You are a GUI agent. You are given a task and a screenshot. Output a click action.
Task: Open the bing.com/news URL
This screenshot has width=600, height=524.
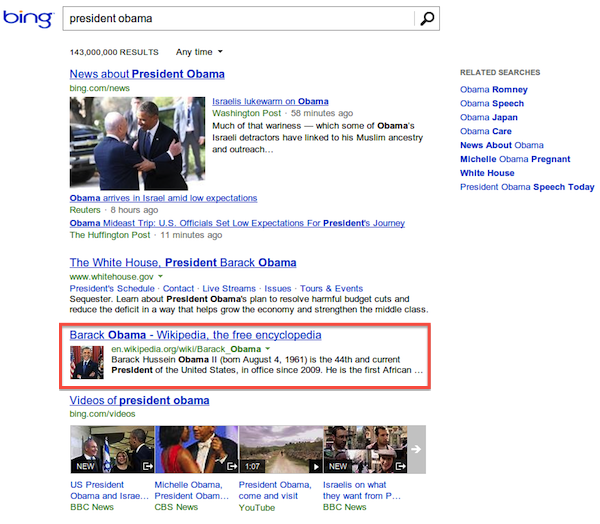pyautogui.click(x=99, y=88)
